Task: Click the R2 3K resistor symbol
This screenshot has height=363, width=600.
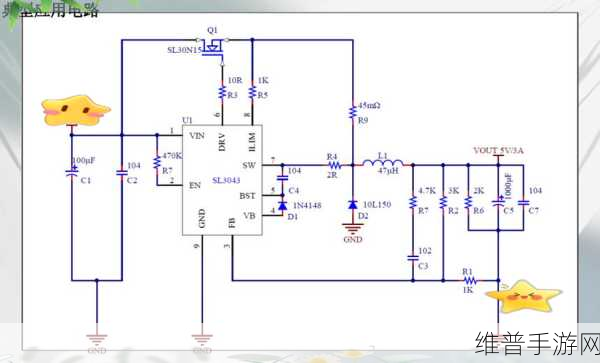Action: (x=443, y=203)
